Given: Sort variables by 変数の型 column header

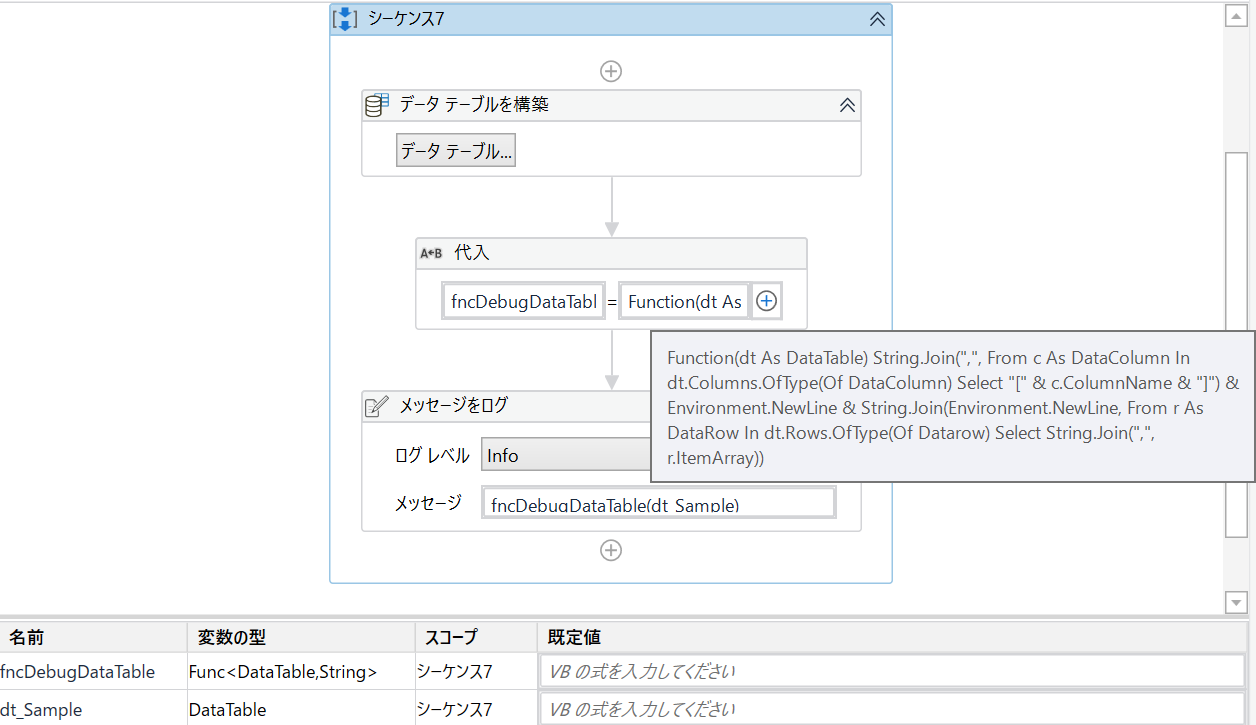Looking at the screenshot, I should (300, 637).
